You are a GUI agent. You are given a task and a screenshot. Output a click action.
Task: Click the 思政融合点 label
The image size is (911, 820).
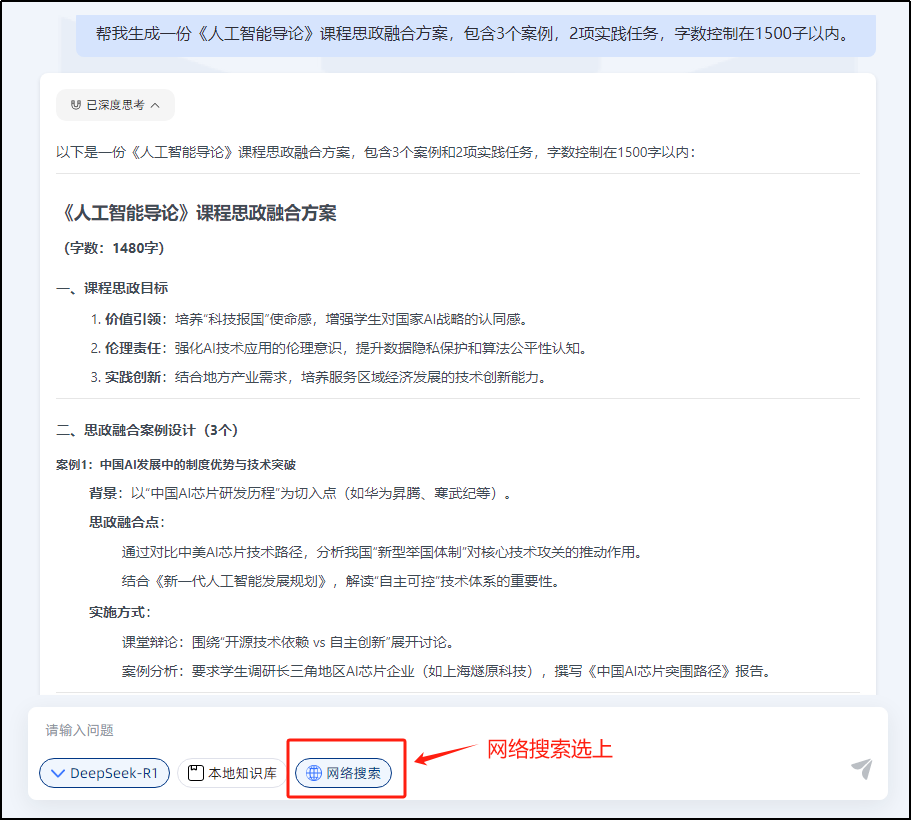click(127, 522)
